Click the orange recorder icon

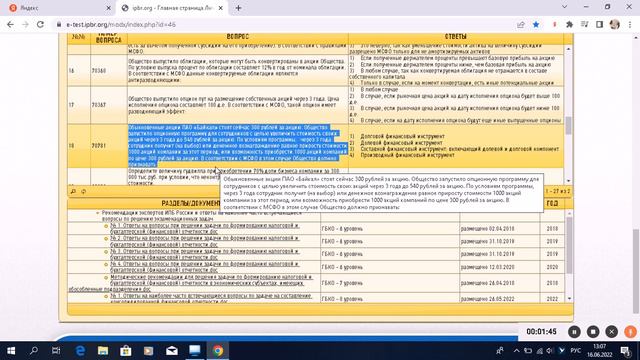[x=630, y=332]
